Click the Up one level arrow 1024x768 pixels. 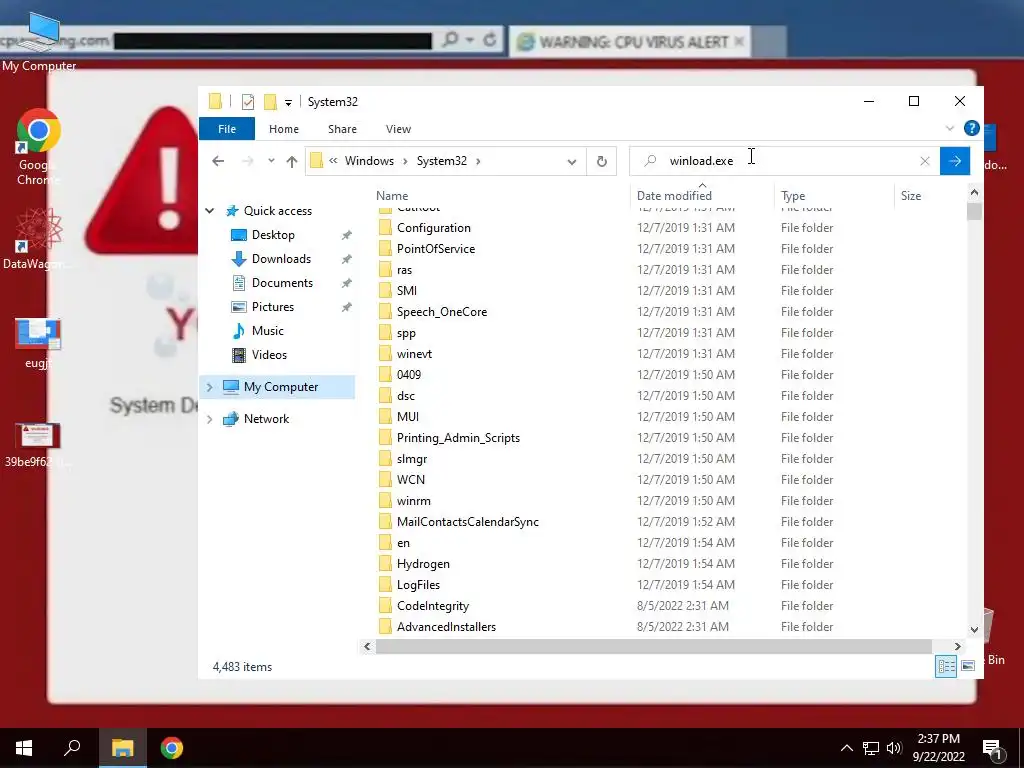point(291,161)
